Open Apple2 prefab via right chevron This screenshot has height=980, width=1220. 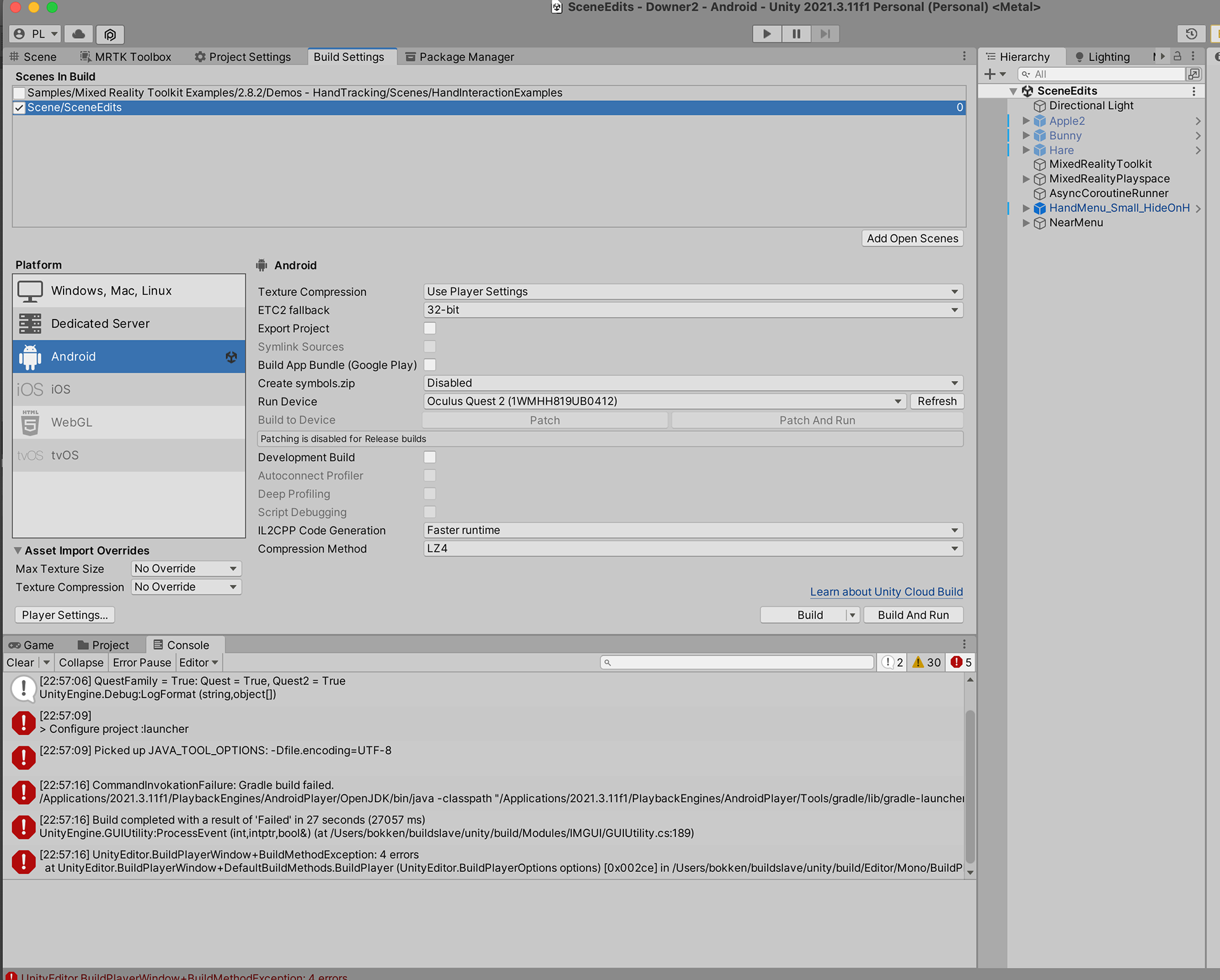[x=1198, y=121]
